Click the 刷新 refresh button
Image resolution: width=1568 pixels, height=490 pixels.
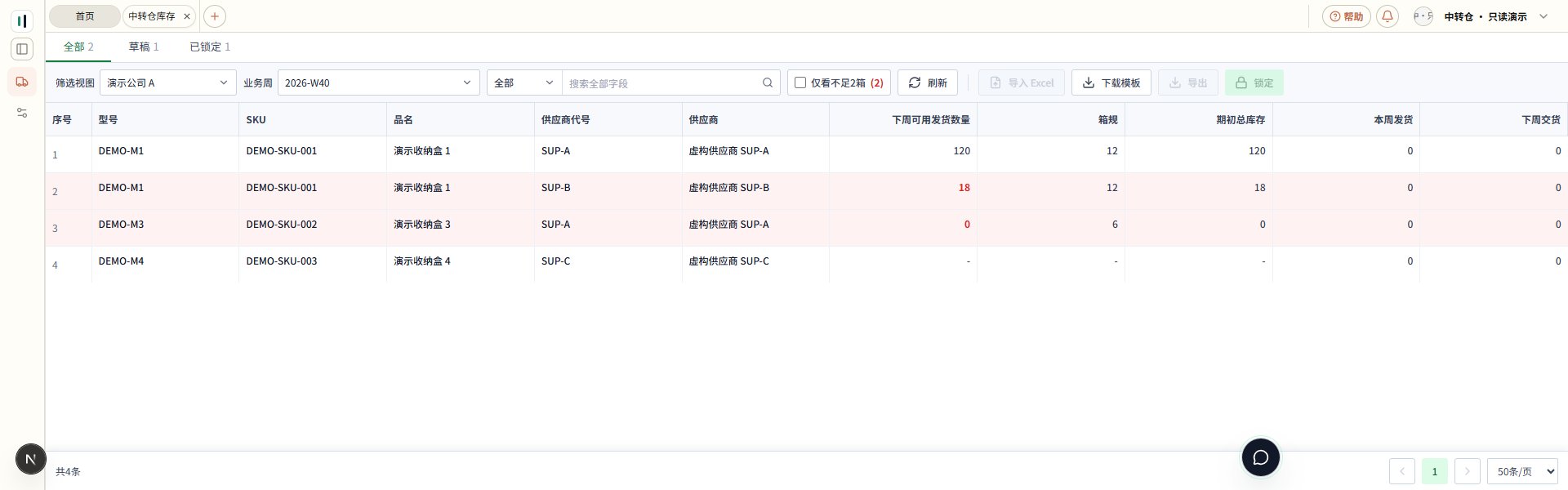coord(927,82)
